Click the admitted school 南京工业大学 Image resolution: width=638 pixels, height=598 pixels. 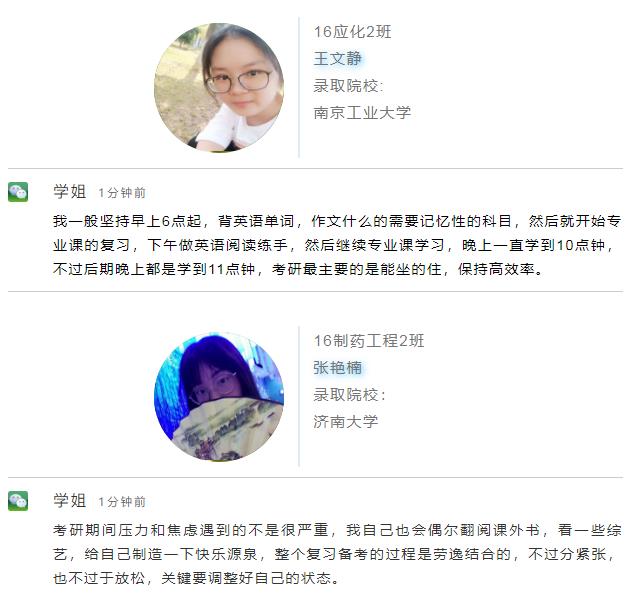tap(362, 113)
